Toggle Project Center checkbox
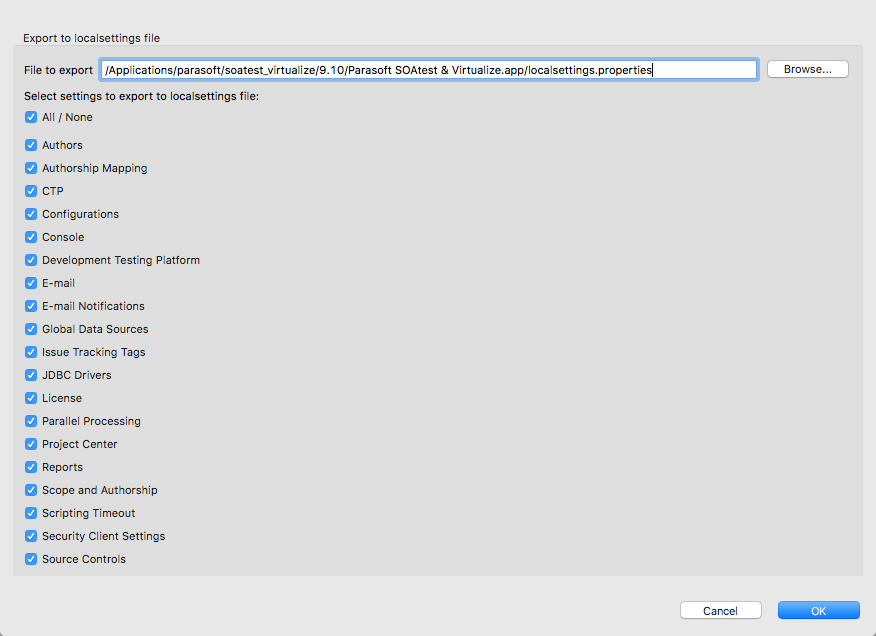This screenshot has width=876, height=636. click(x=31, y=444)
